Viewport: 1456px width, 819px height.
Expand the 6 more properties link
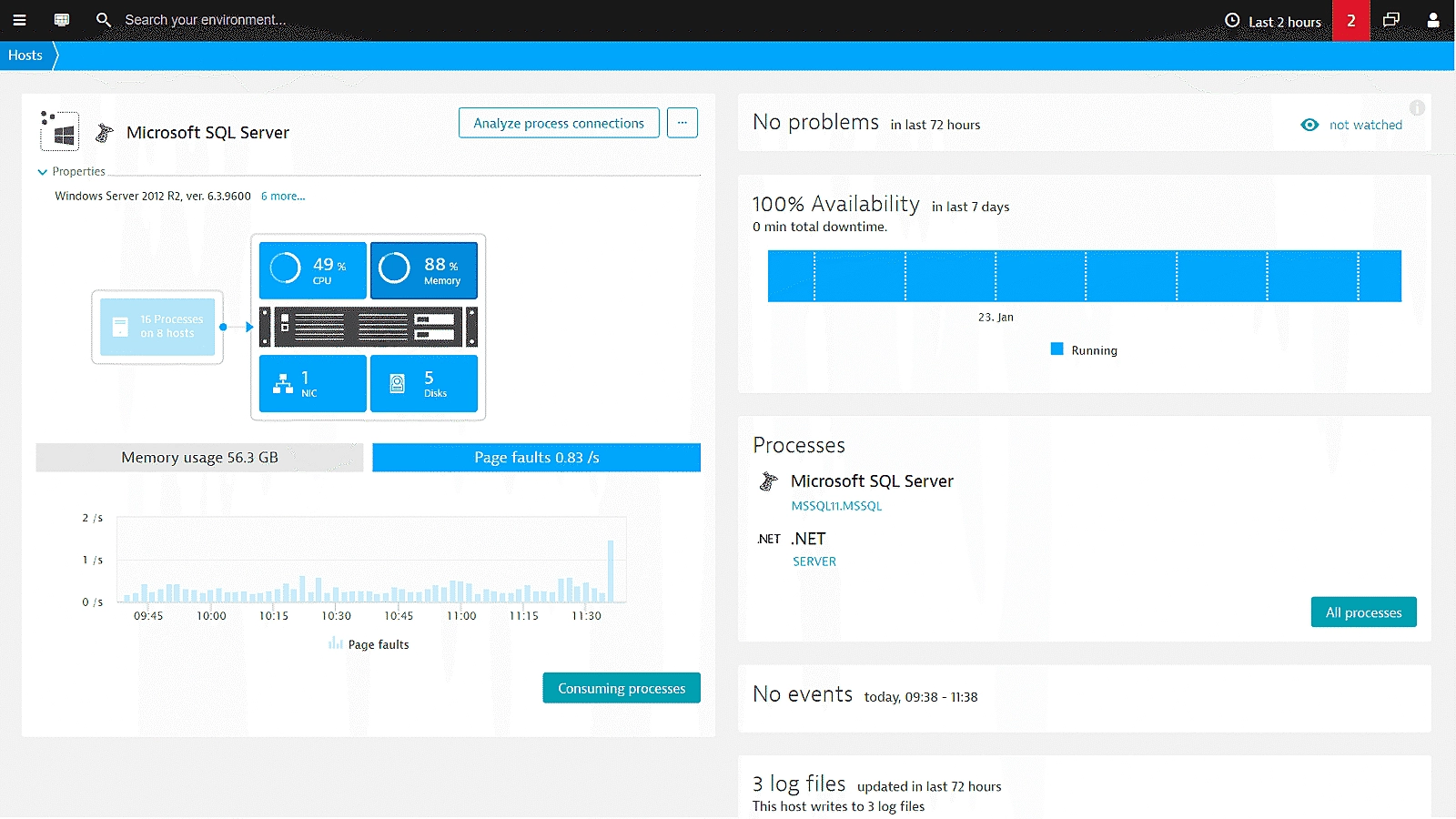coord(283,197)
